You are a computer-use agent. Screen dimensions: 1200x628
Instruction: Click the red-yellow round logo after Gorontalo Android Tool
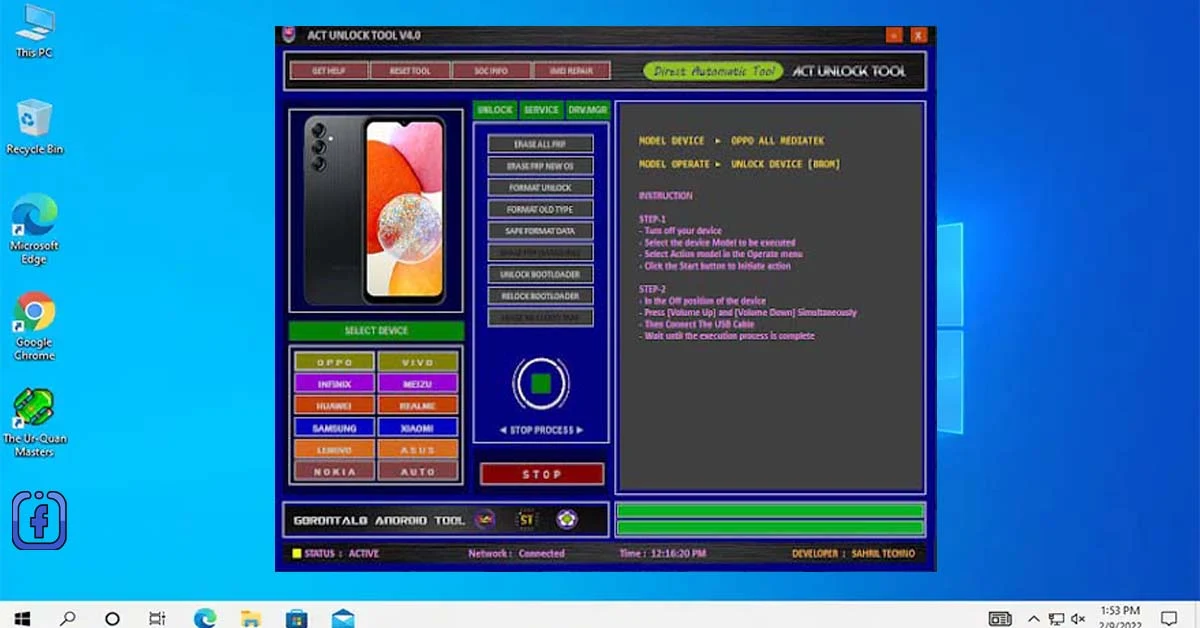[485, 520]
